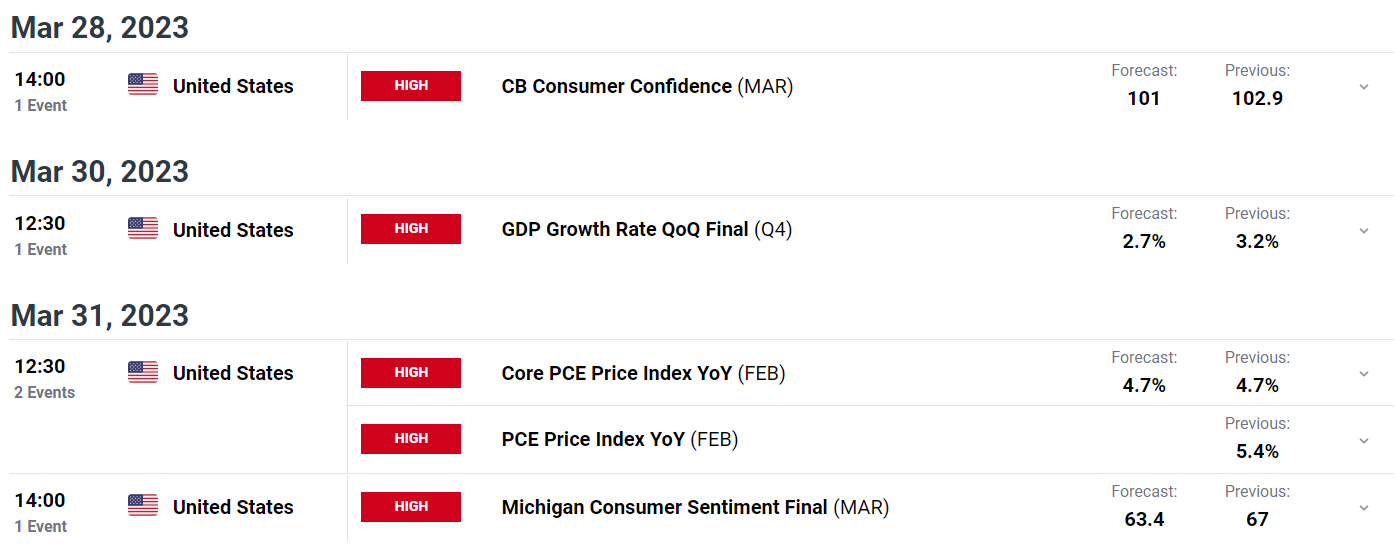1395x560 pixels.
Task: Click the US flag in the GDP Growth Rate row
Action: 143,228
